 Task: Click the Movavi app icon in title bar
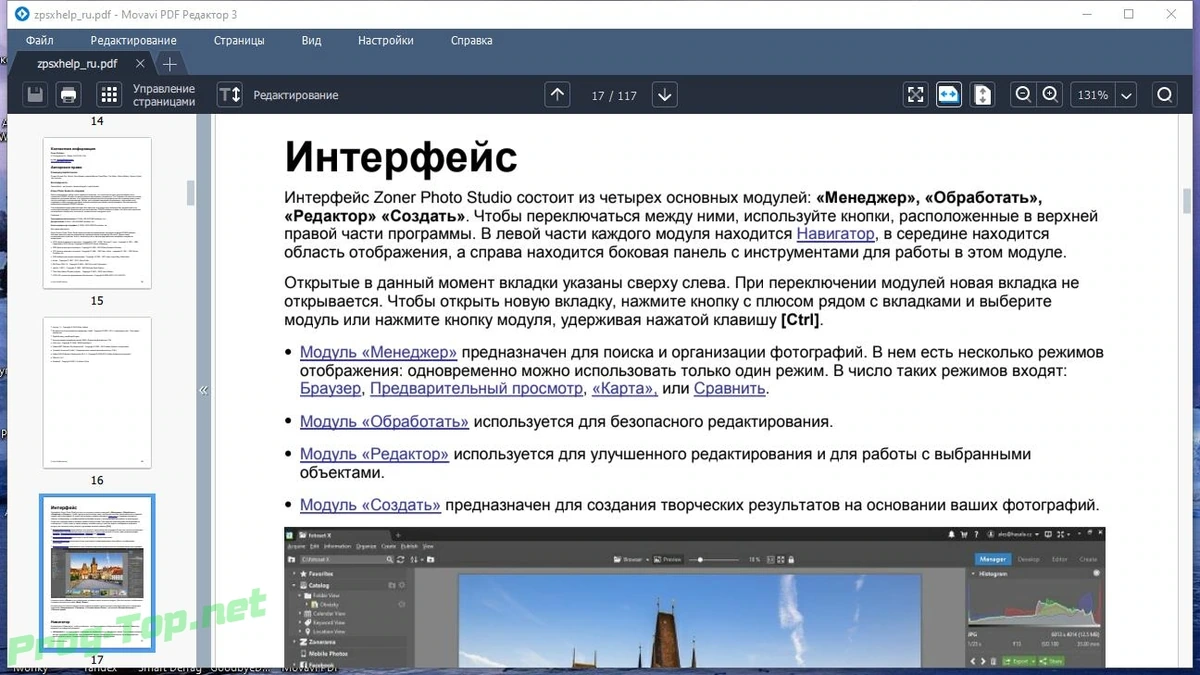[x=21, y=14]
